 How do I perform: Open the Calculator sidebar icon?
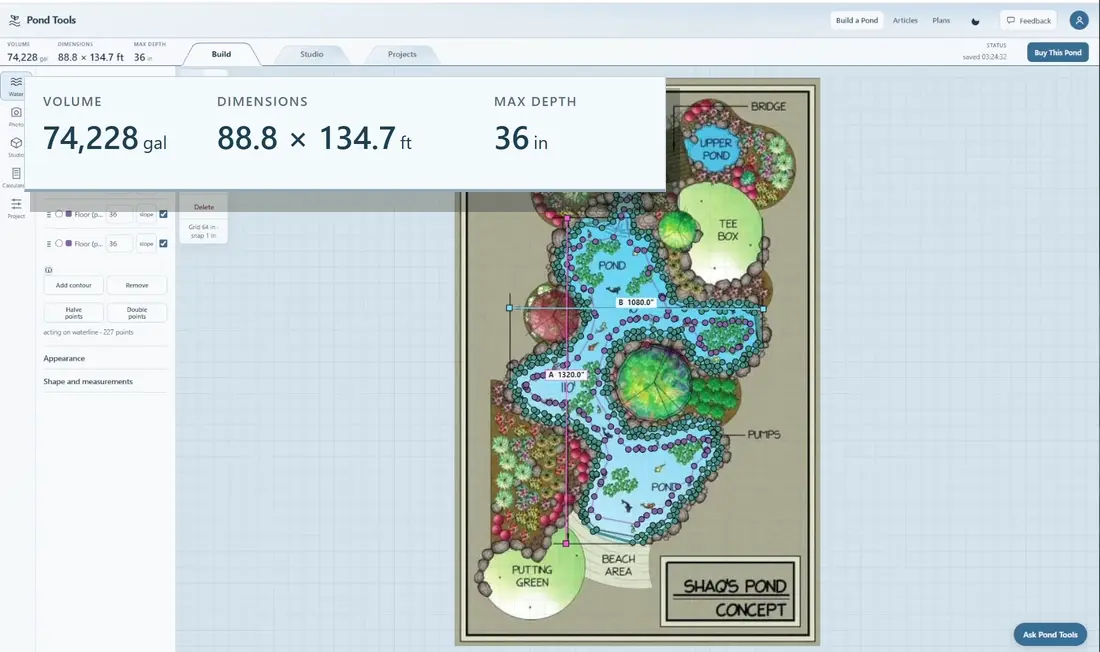pos(15,176)
